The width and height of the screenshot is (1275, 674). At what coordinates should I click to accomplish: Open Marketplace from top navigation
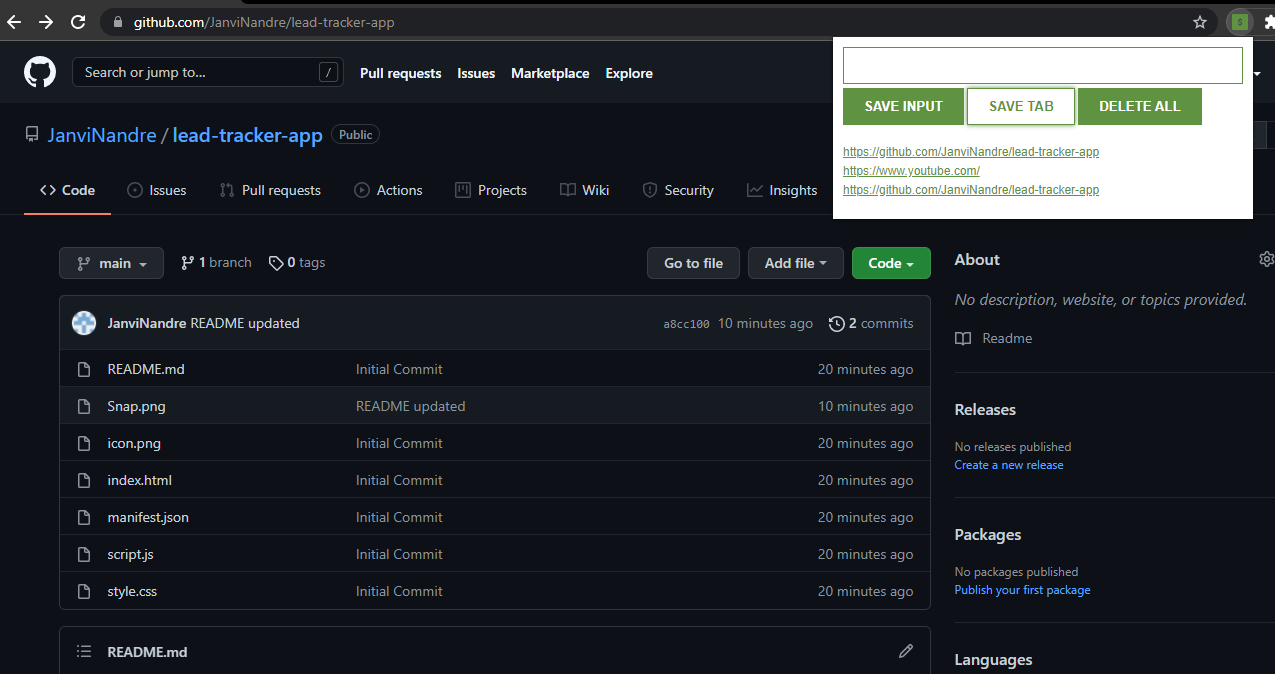[549, 72]
